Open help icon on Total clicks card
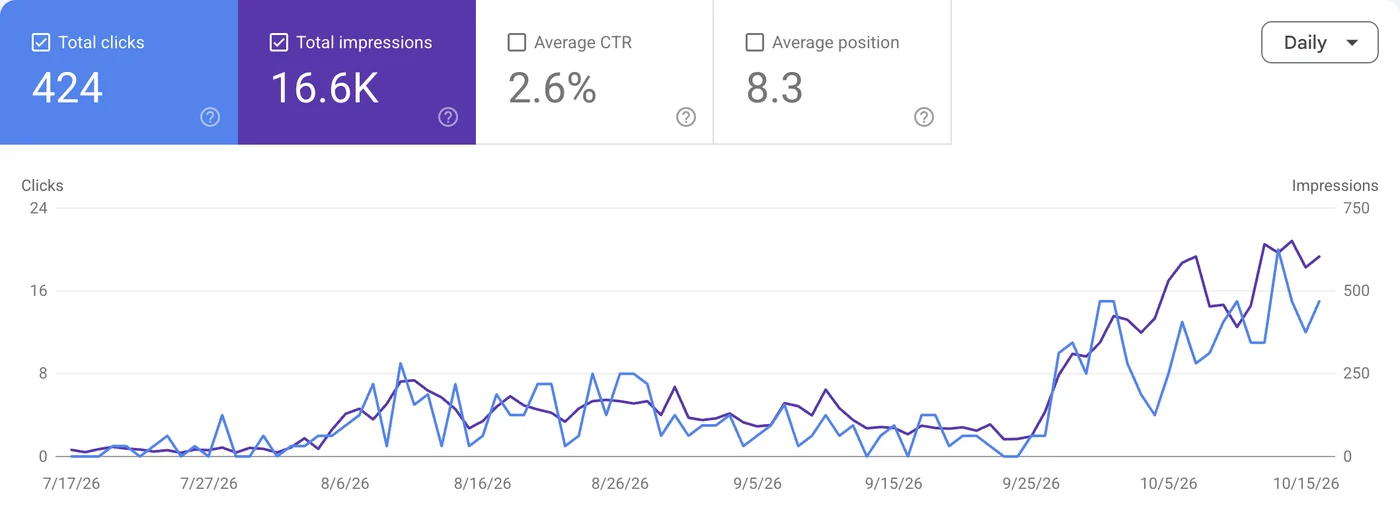Image resolution: width=1400 pixels, height=510 pixels. point(210,117)
